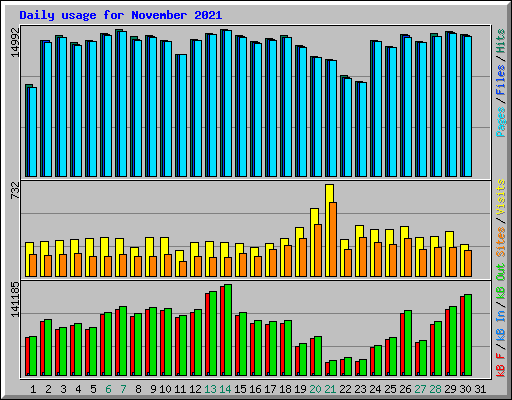512x400 pixels.
Task: Click the 14992 y-axis value
Action: (16, 42)
